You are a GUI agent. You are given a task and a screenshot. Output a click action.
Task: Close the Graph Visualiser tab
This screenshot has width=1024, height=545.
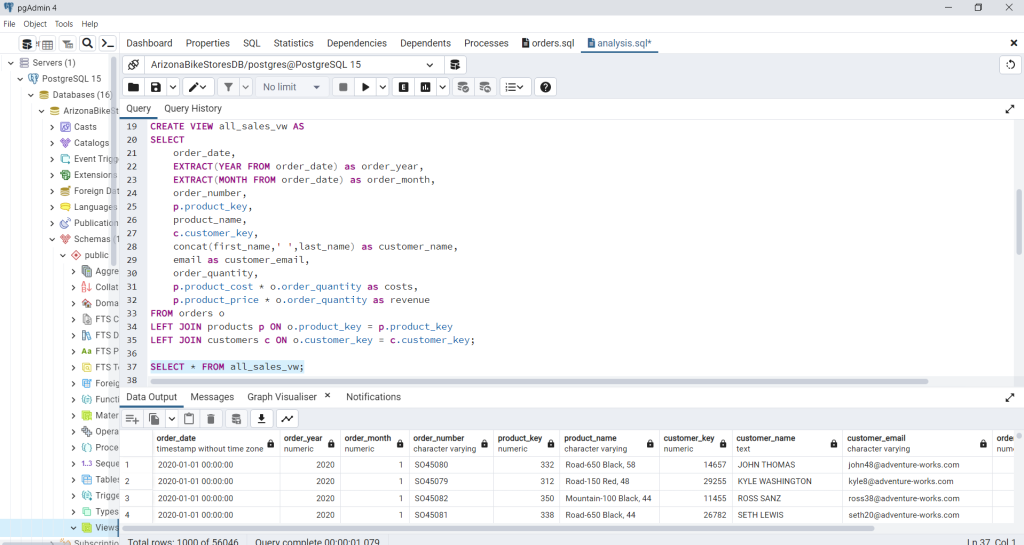click(x=327, y=396)
